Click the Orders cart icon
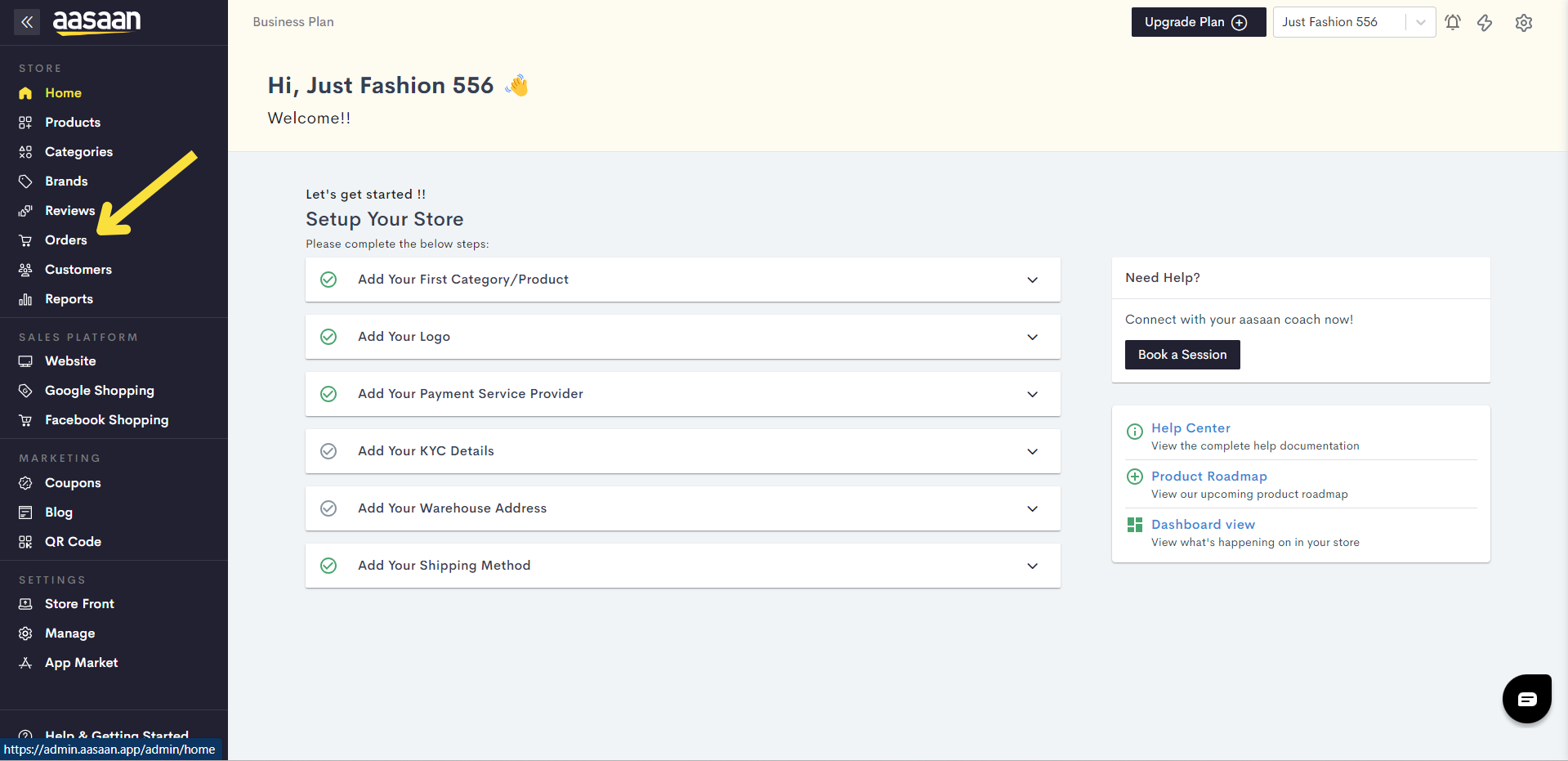Viewport: 1568px width, 761px height. pyautogui.click(x=25, y=240)
